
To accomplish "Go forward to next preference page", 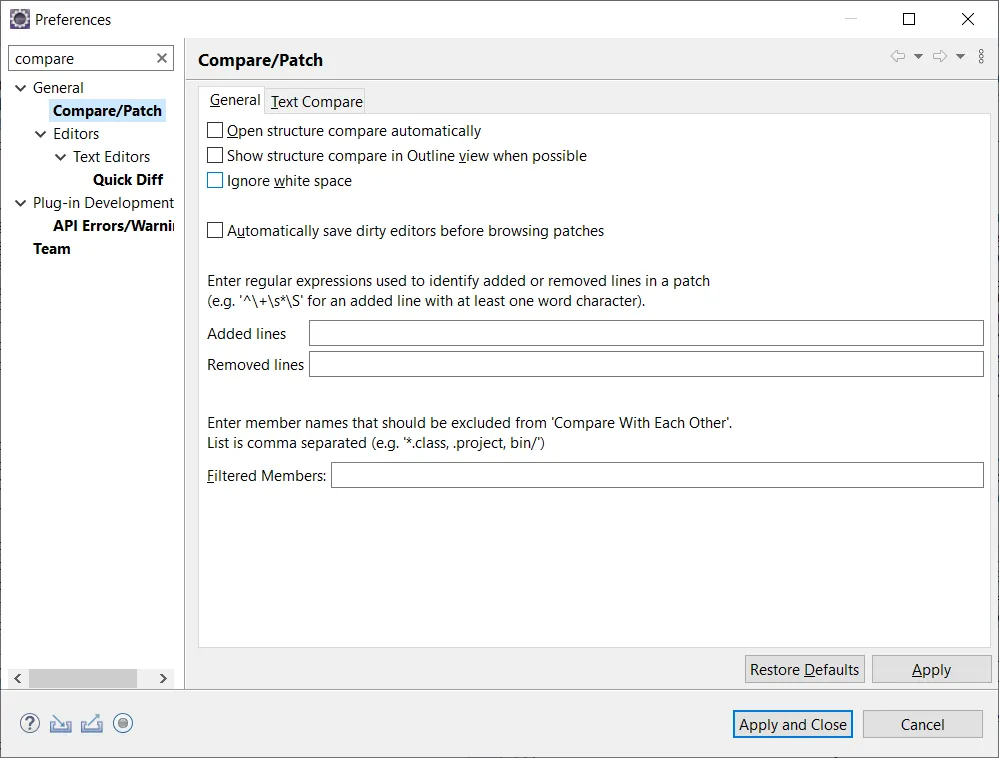I will click(940, 57).
